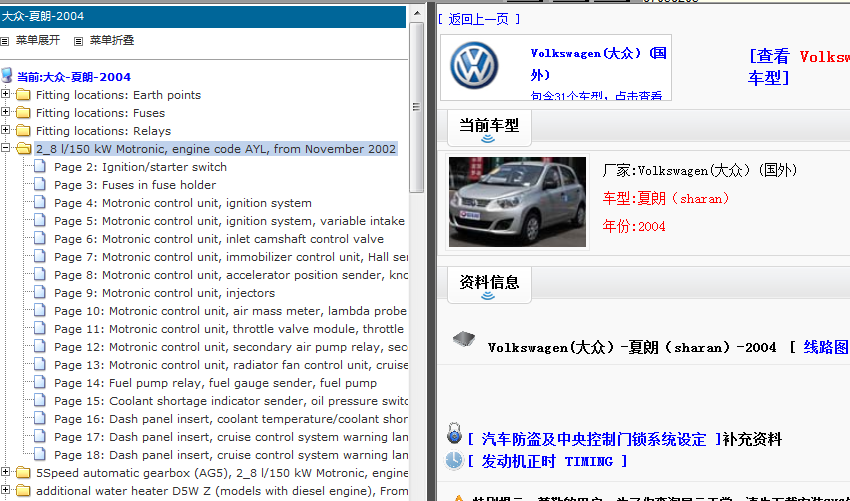
Task: Click the 车型:夏朗 (sharan) text
Action: coord(666,198)
